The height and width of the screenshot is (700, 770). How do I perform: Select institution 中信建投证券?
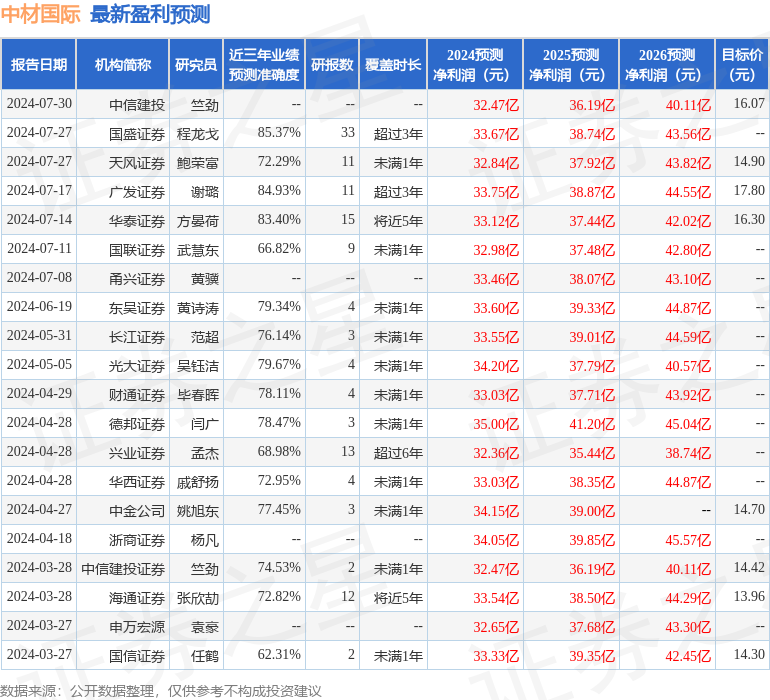tap(123, 568)
